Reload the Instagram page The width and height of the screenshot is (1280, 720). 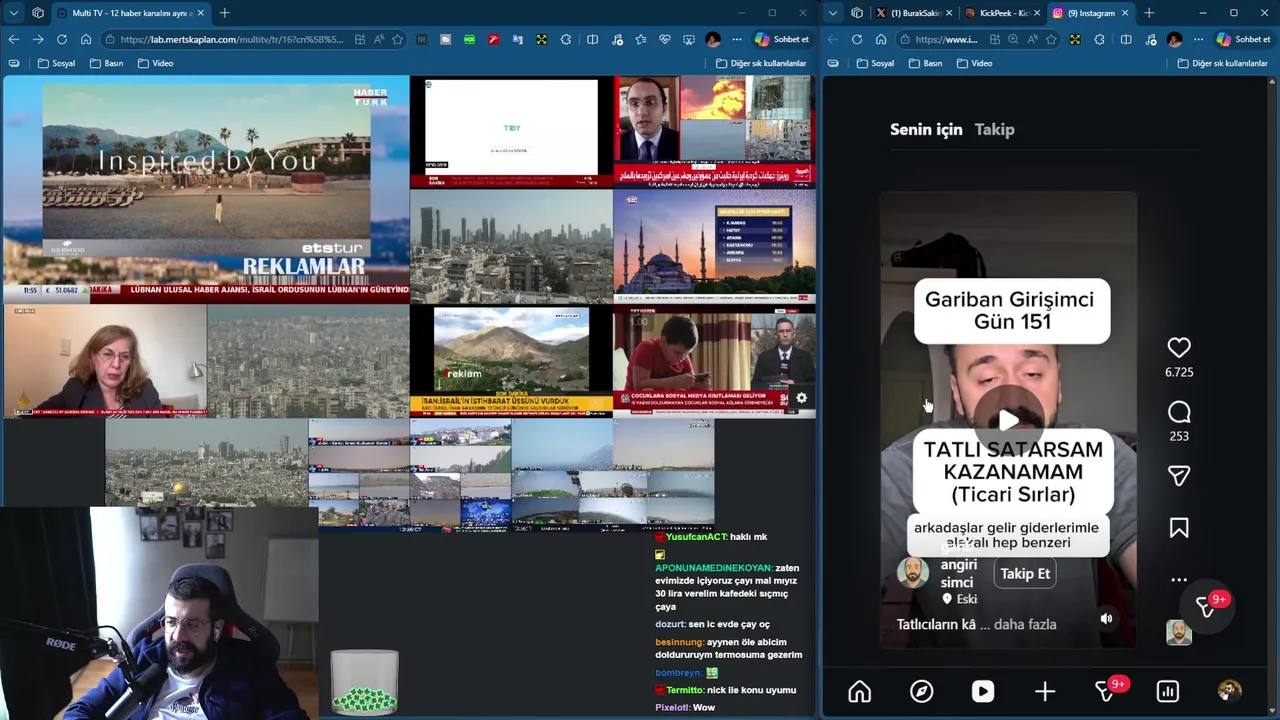coord(857,39)
